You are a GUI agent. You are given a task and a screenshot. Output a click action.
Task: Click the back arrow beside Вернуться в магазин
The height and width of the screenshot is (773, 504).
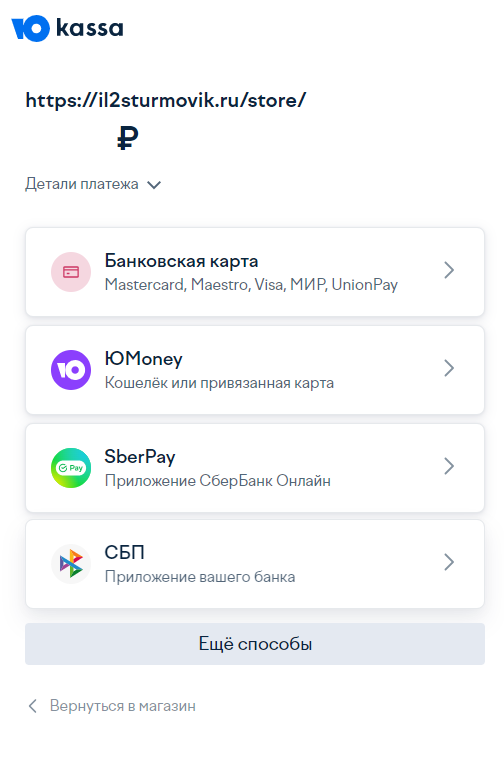33,706
